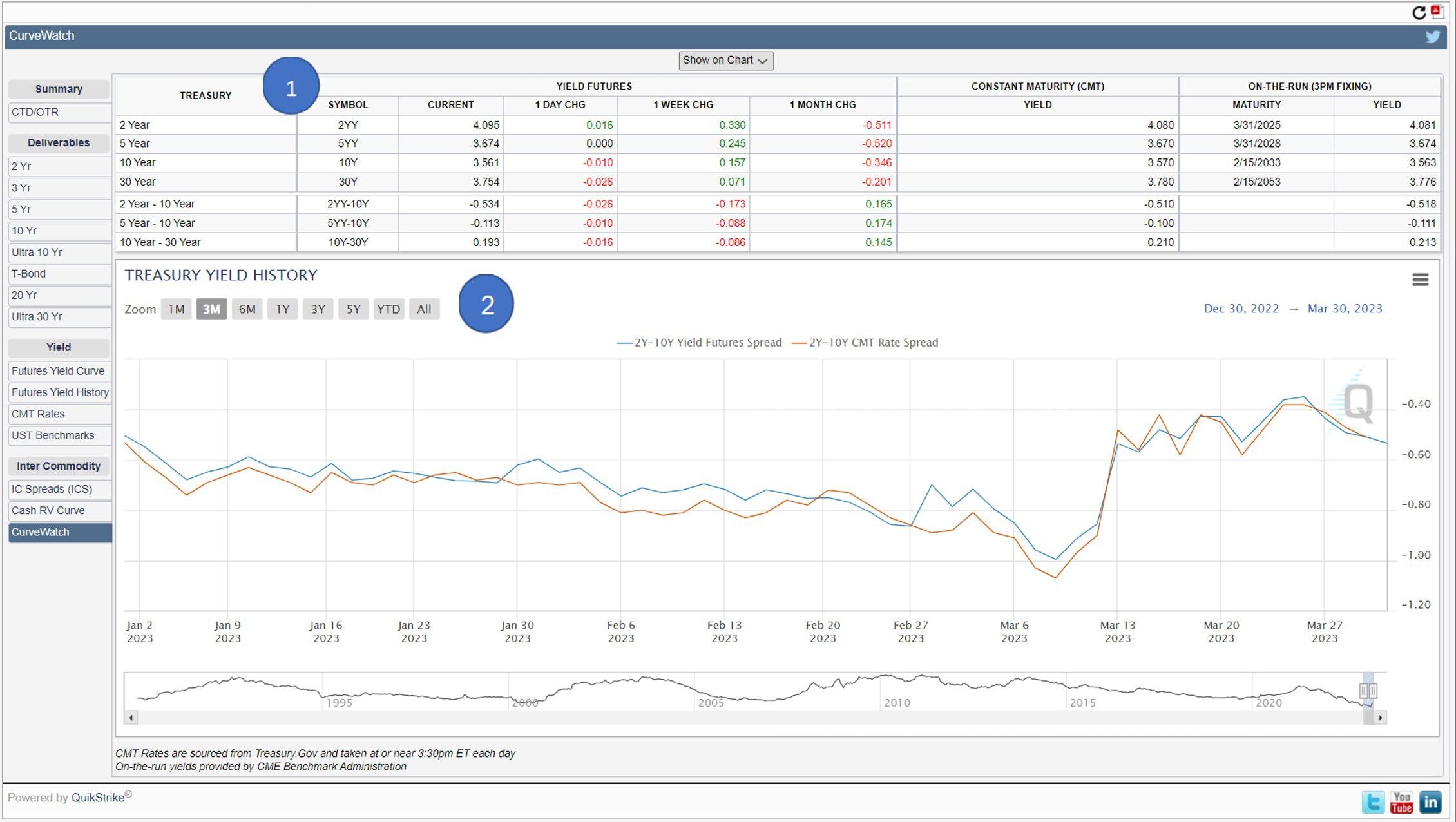Viewport: 1456px width, 822px height.
Task: Click the Mar 30, 2023 end date
Action: (x=1345, y=309)
